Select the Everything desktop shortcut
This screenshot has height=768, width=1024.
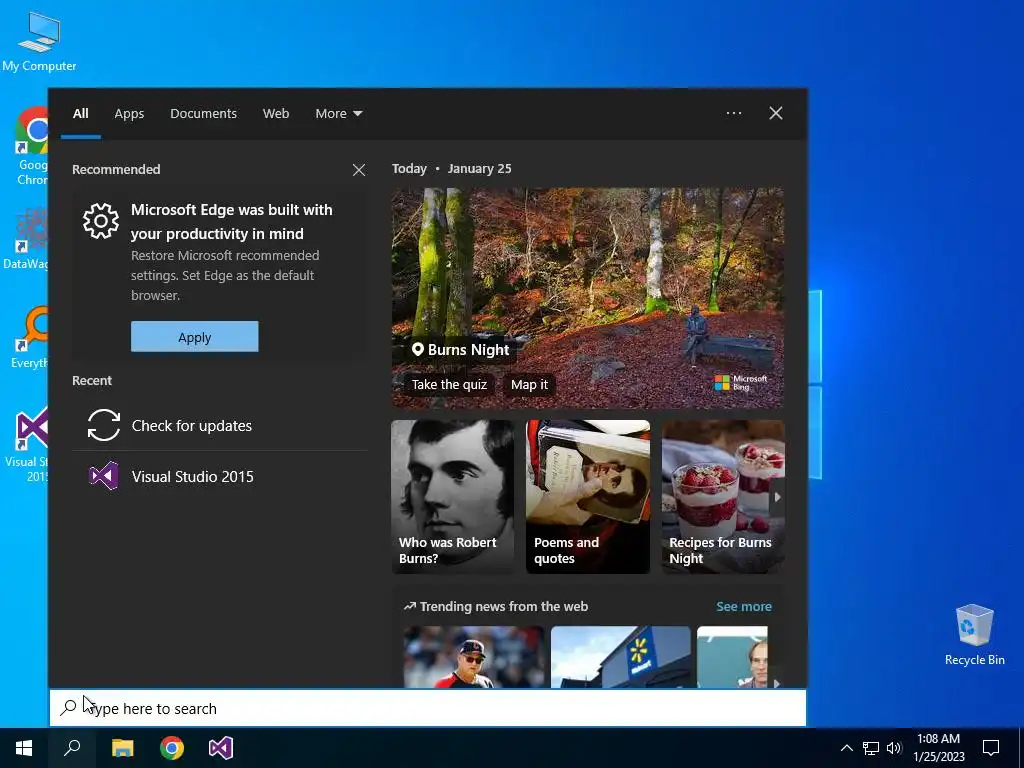[x=30, y=337]
